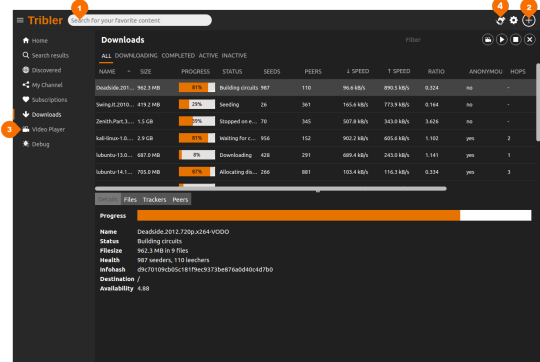Open settings via the gear icon
Image resolution: width=540 pixels, height=362 pixels.
513,20
